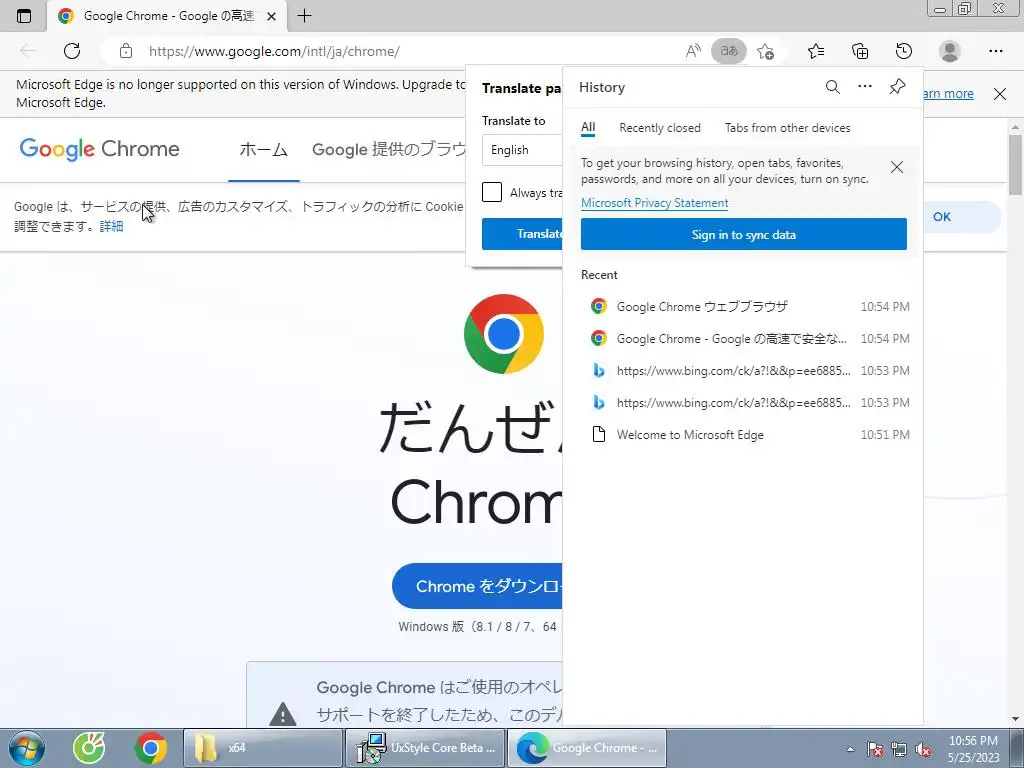Click the taskbar clock and date
Image resolution: width=1024 pixels, height=768 pixels.
point(973,749)
